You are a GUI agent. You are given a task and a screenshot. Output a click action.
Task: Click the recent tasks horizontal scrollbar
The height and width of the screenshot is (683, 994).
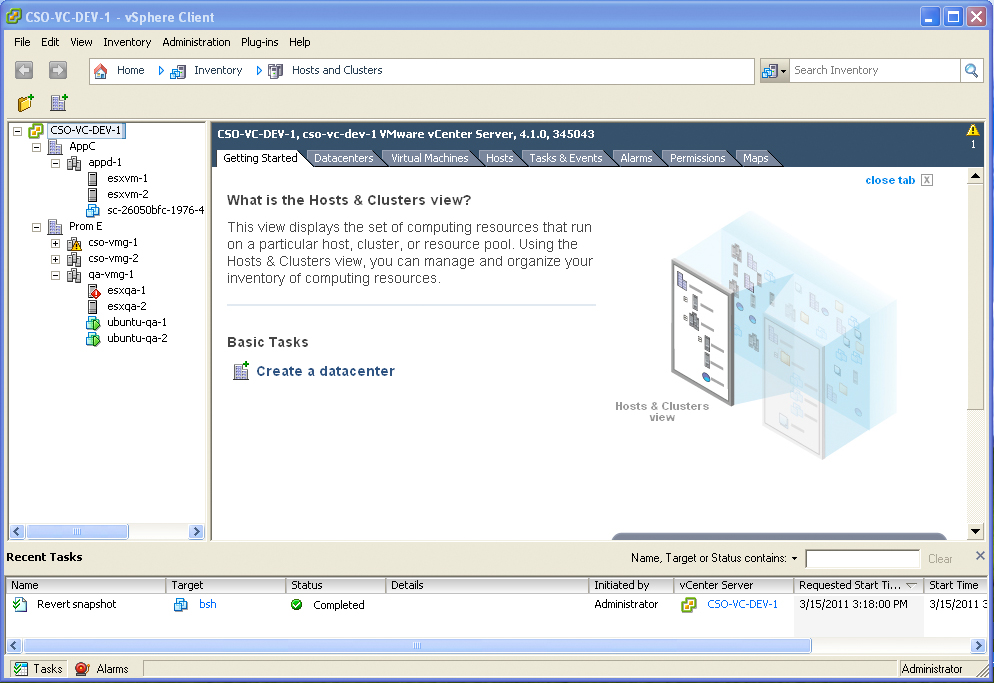416,646
